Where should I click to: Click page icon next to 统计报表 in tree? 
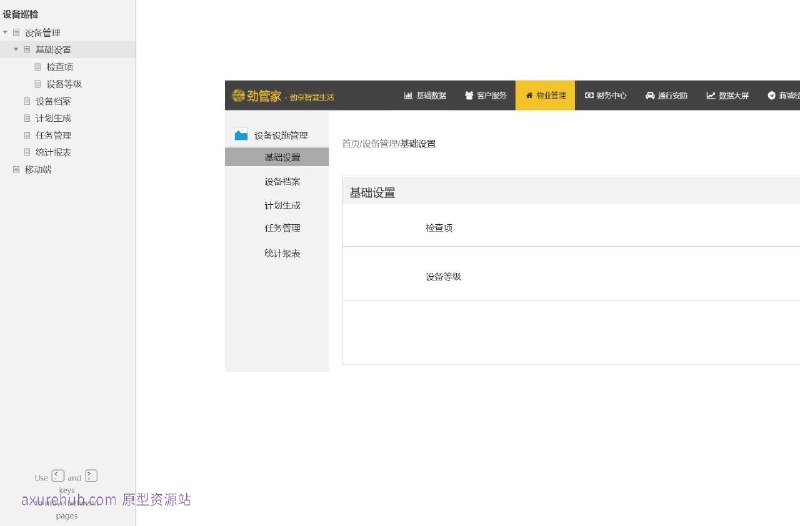27,152
